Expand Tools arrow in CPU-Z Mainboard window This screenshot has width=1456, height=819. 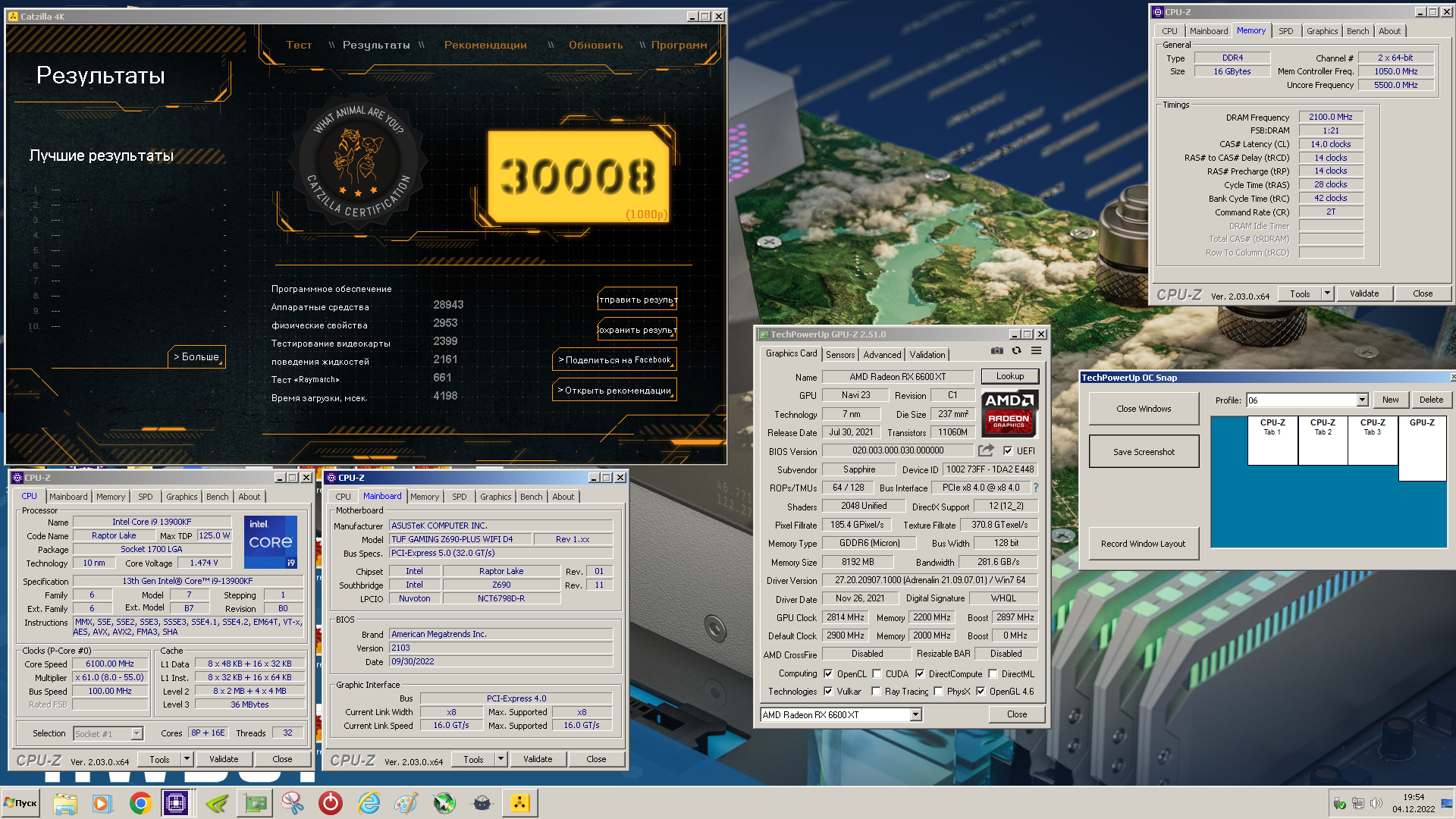tap(500, 759)
